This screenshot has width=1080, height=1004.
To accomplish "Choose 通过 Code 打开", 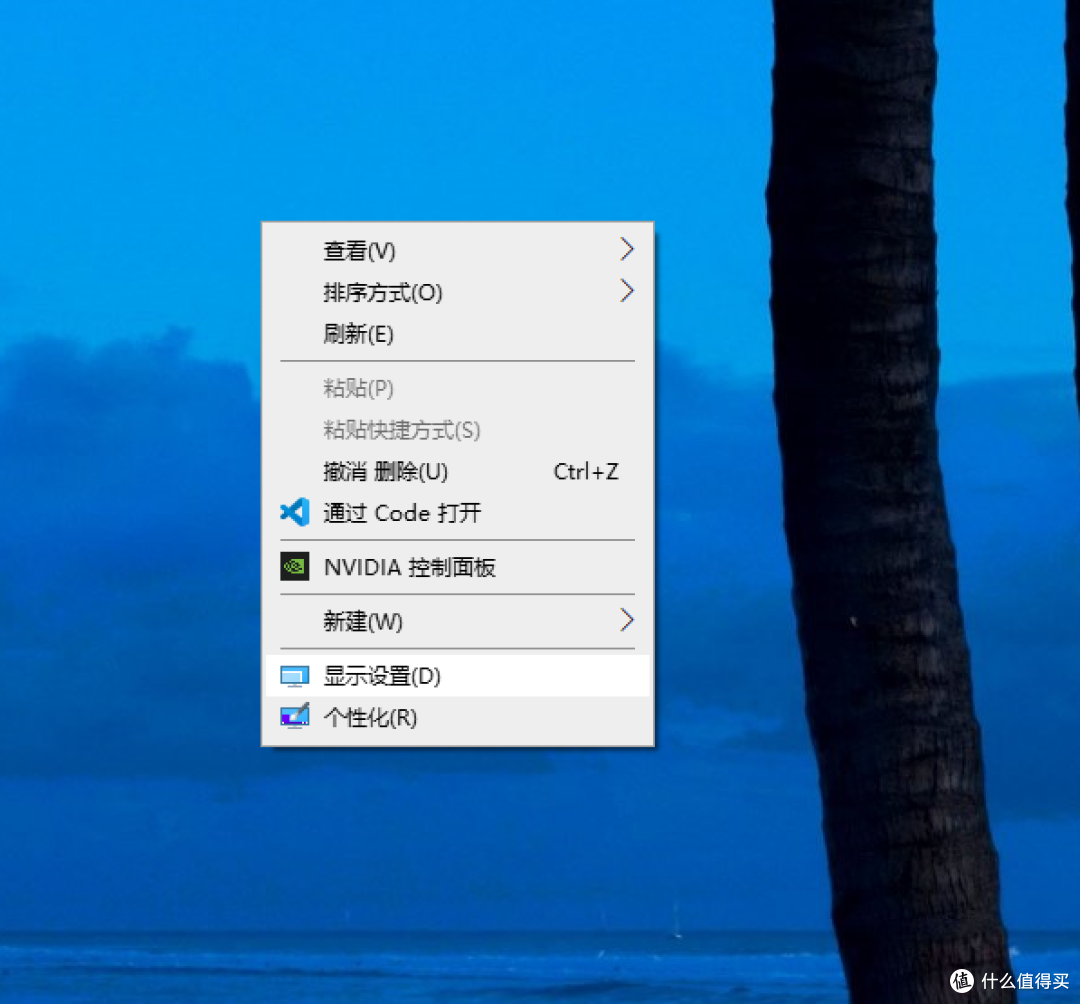I will pos(457,513).
